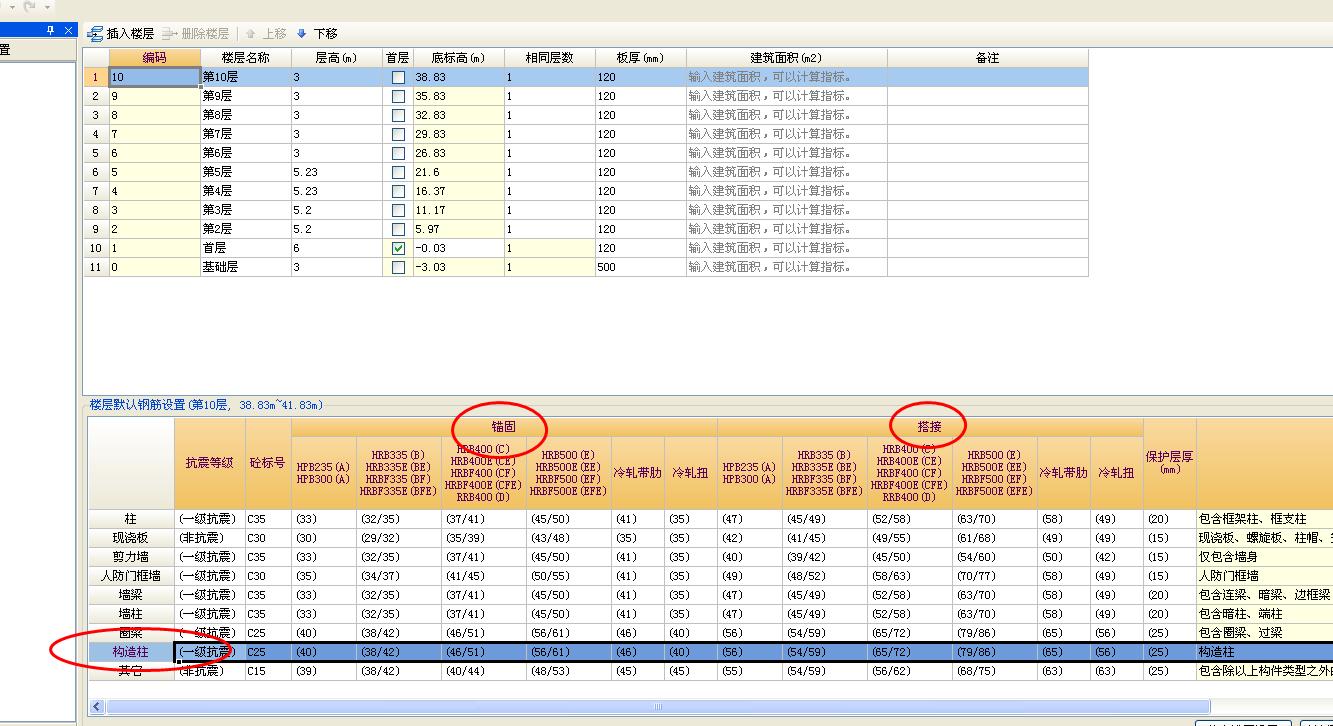
Task: Click the 备注 column header
Action: pos(987,58)
